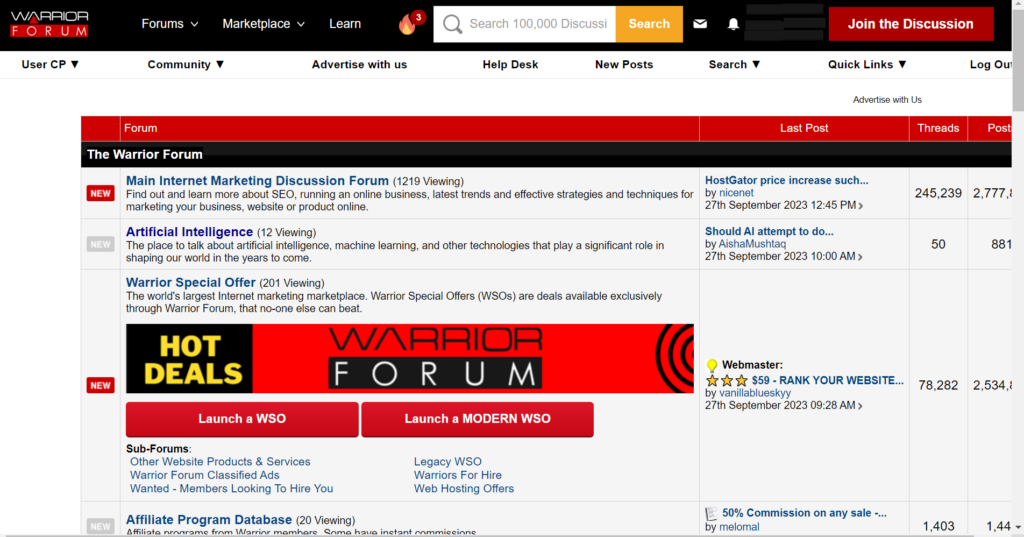Go to last post arrow for Should AI thread

pyautogui.click(x=860, y=257)
